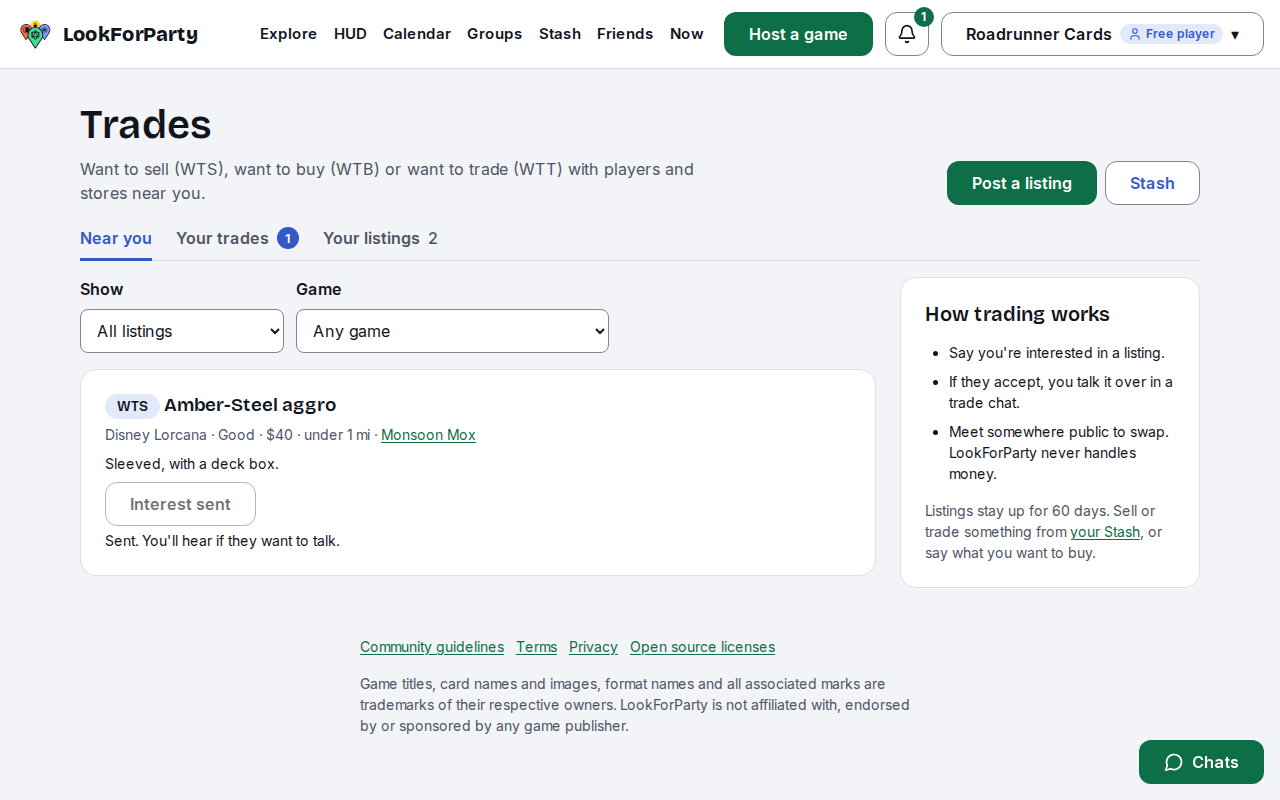This screenshot has height=800, width=1280.
Task: Follow the your Stash link
Action: point(1105,532)
